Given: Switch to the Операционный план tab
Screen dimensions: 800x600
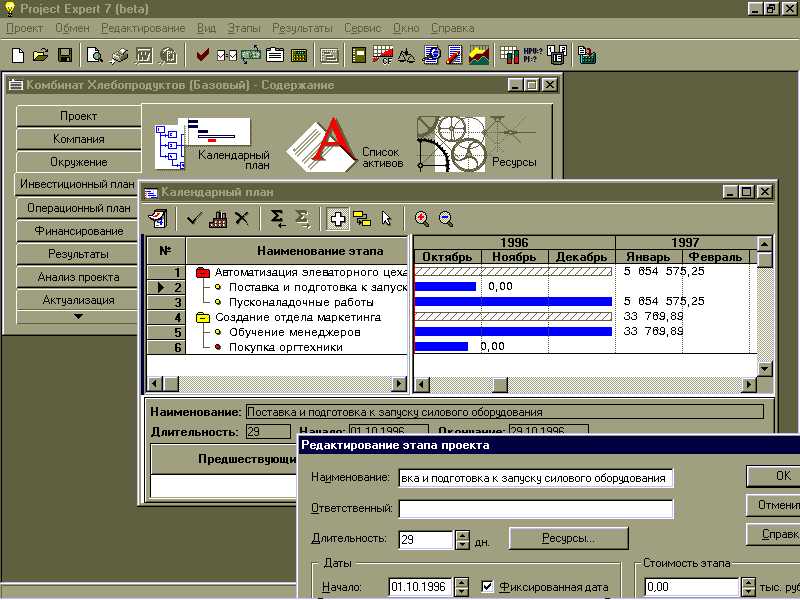Looking at the screenshot, I should pyautogui.click(x=76, y=208).
